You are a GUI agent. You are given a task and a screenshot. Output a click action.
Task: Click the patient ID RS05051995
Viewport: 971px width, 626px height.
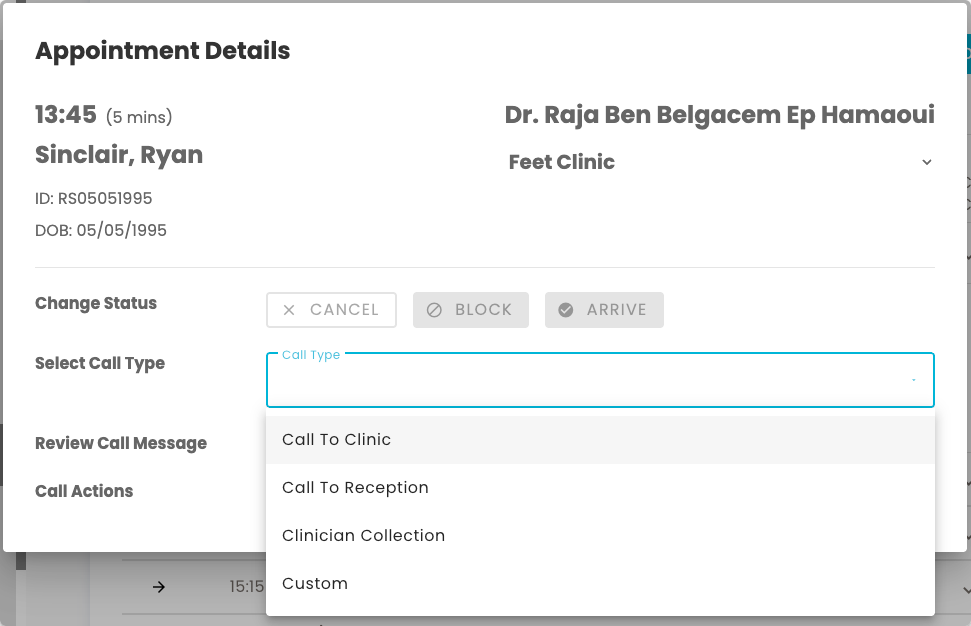pyautogui.click(x=94, y=198)
